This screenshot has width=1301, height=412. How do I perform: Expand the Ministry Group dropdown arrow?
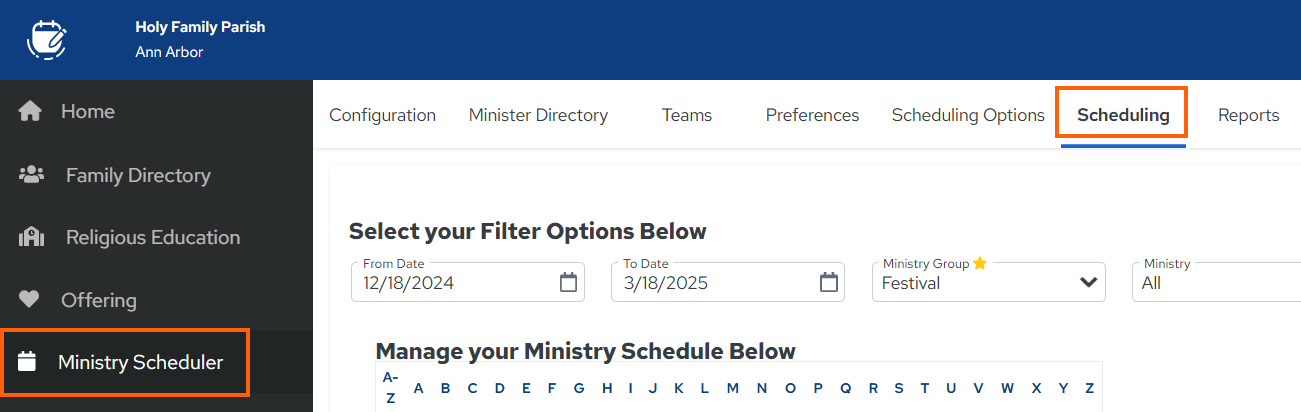(1089, 282)
